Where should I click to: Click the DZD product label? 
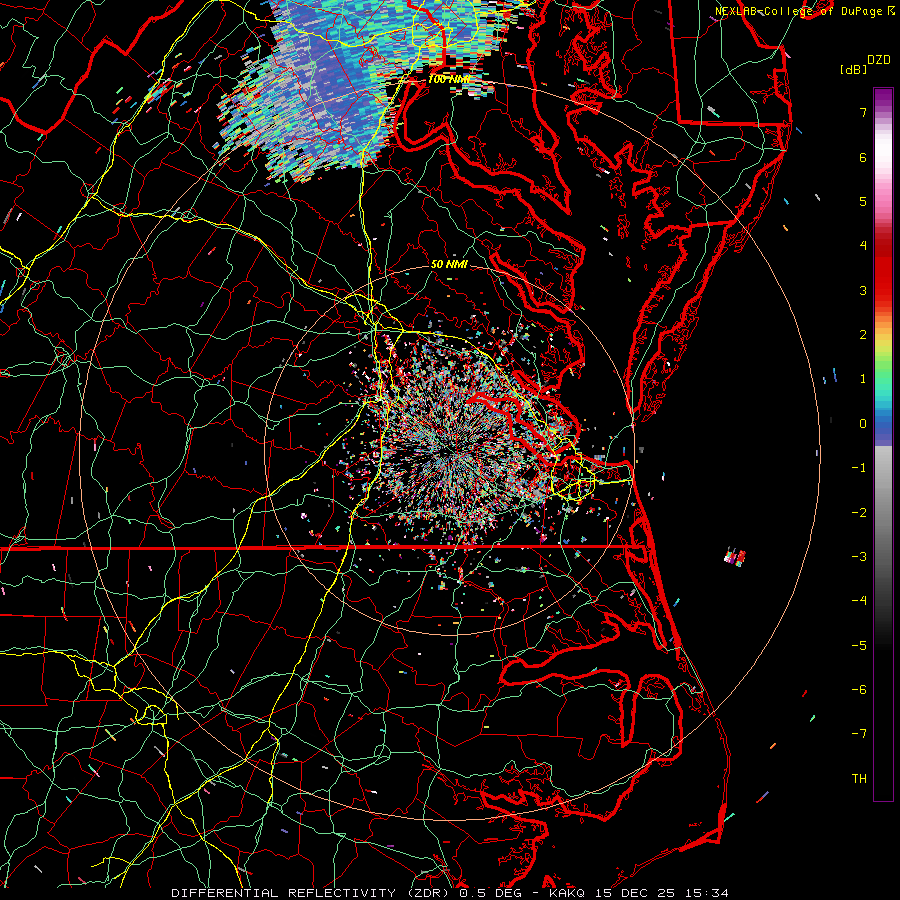tap(879, 60)
